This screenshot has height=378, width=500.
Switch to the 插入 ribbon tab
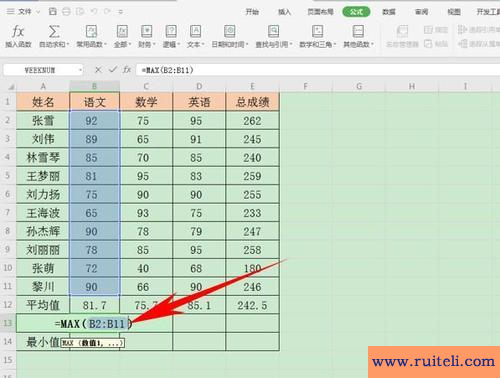pos(284,12)
